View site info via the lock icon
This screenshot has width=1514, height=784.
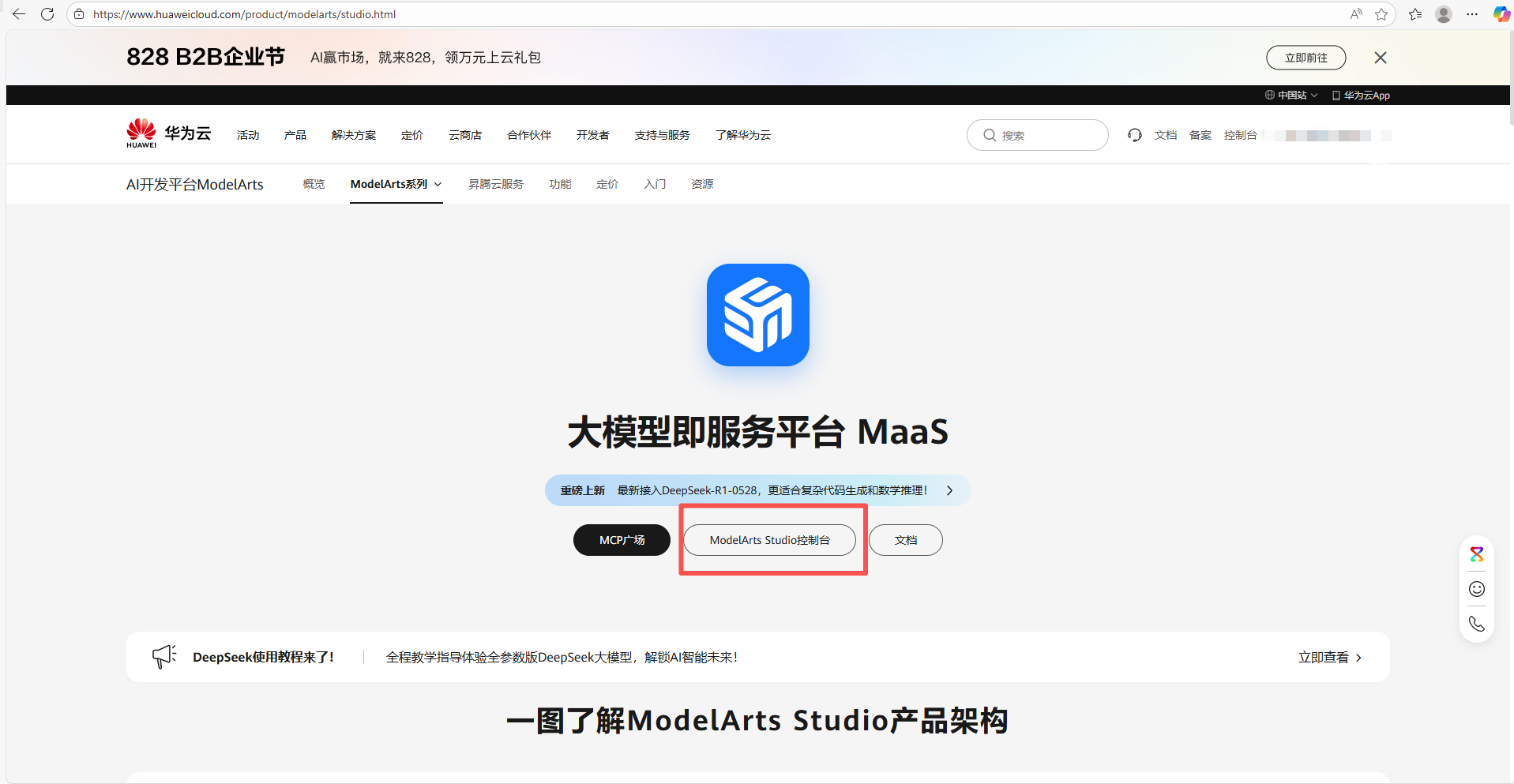pos(79,14)
